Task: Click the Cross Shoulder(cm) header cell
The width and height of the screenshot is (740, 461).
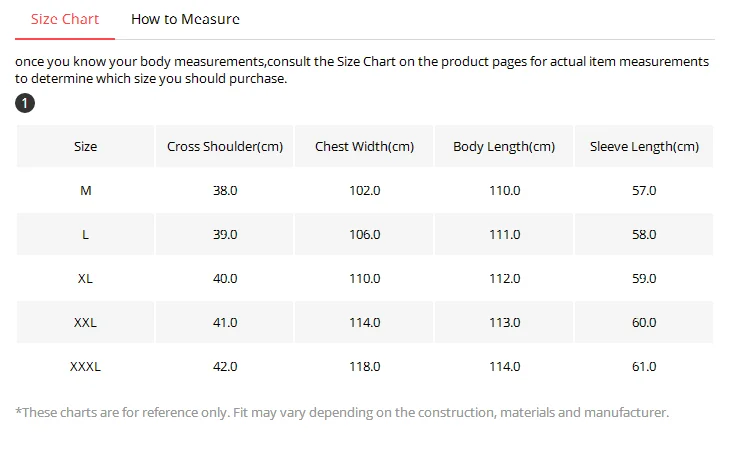Action: (225, 146)
